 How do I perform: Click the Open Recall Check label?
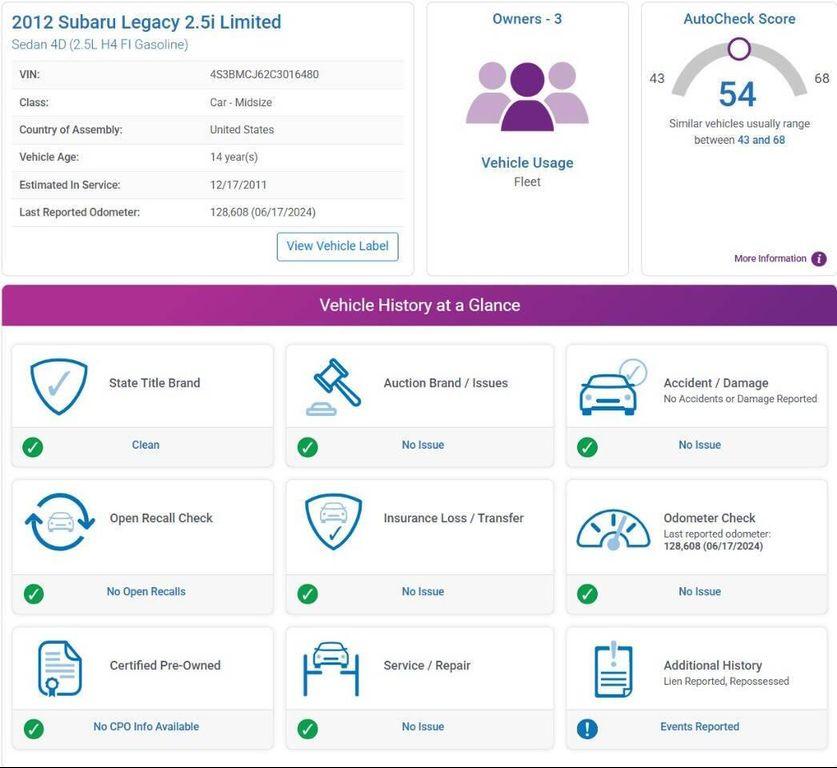point(161,518)
